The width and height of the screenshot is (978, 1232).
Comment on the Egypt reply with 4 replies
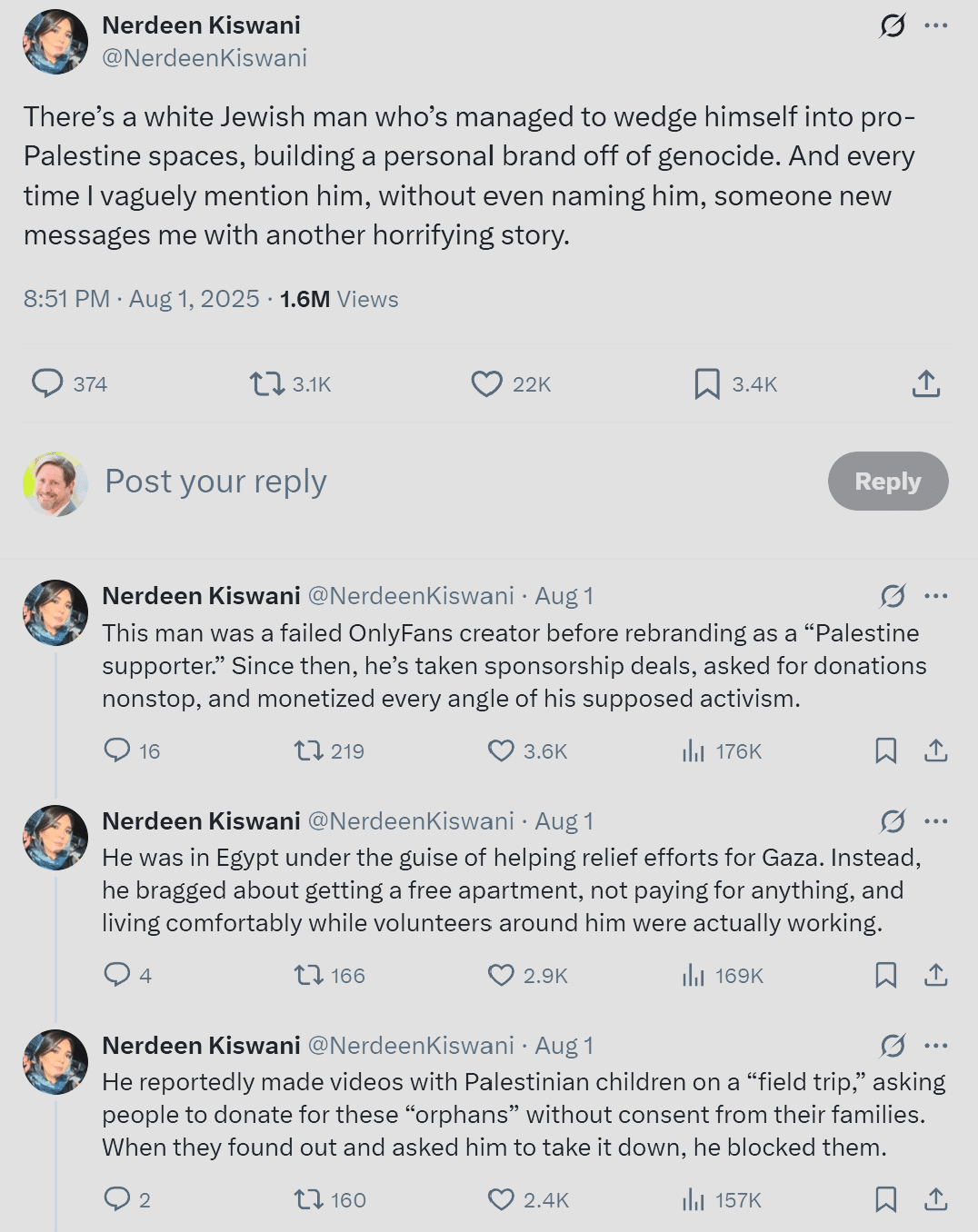(x=127, y=976)
